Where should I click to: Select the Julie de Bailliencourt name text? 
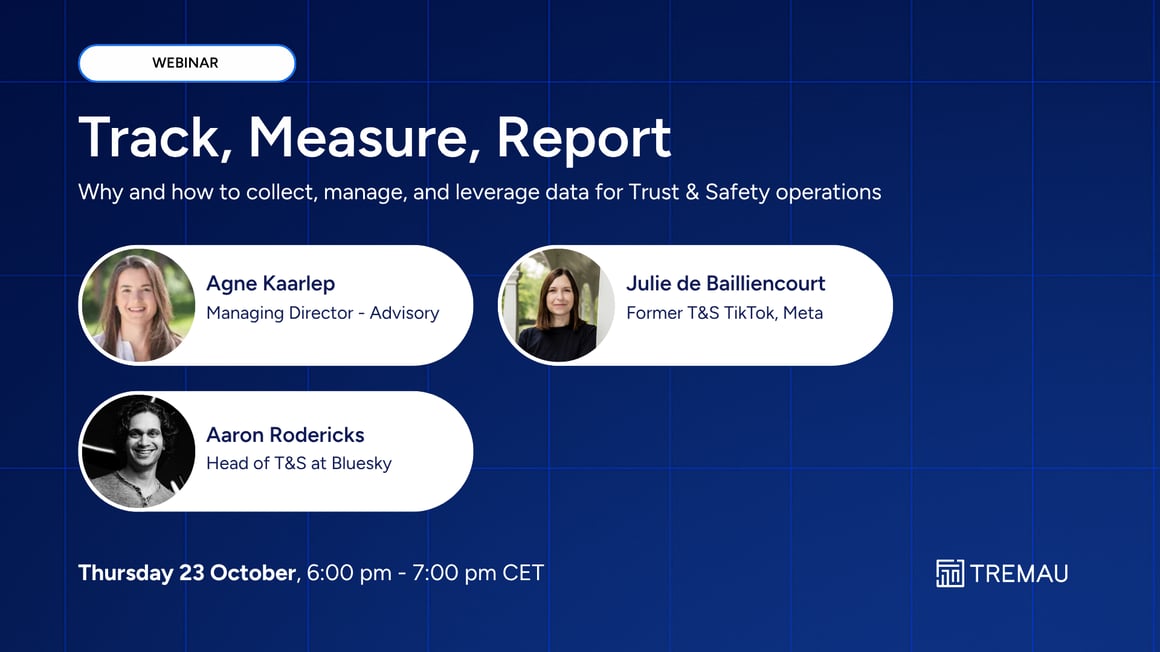pos(725,284)
